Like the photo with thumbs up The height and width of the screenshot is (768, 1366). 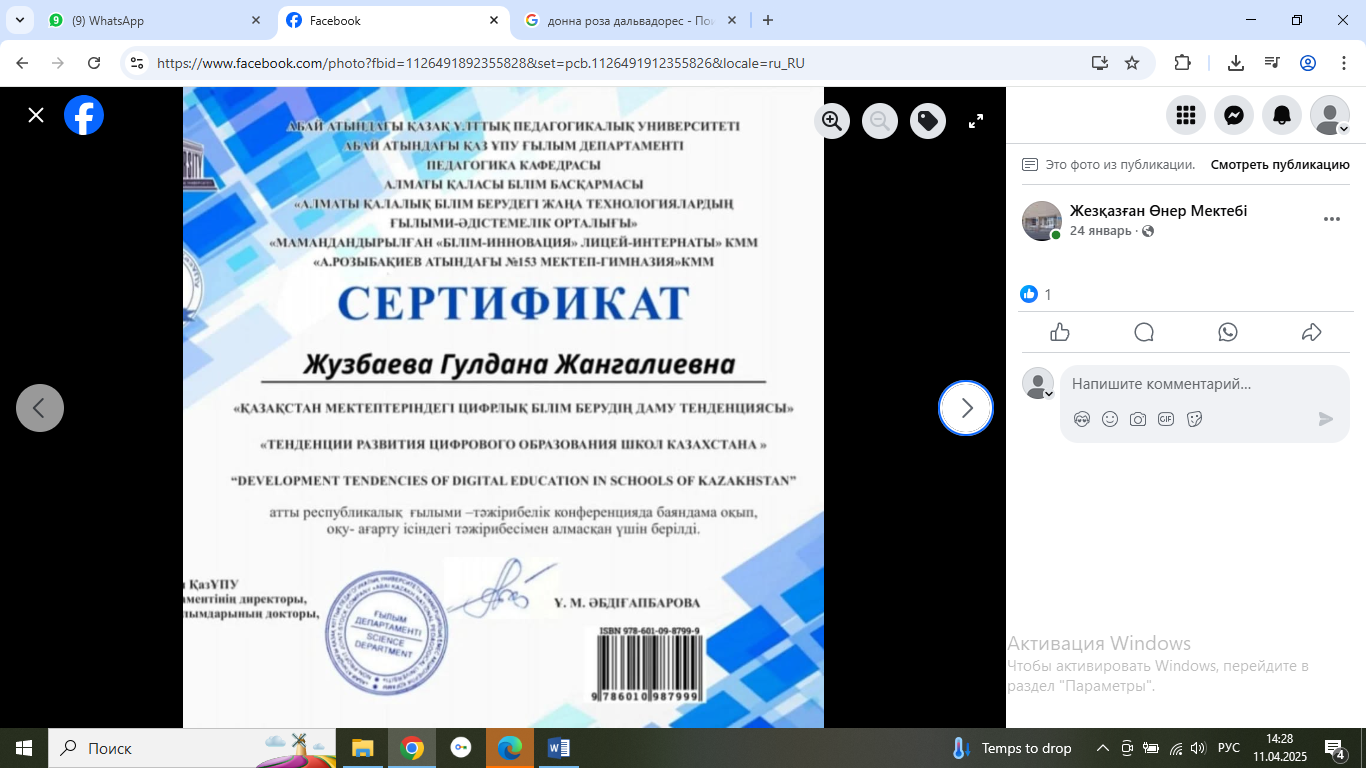coord(1060,332)
